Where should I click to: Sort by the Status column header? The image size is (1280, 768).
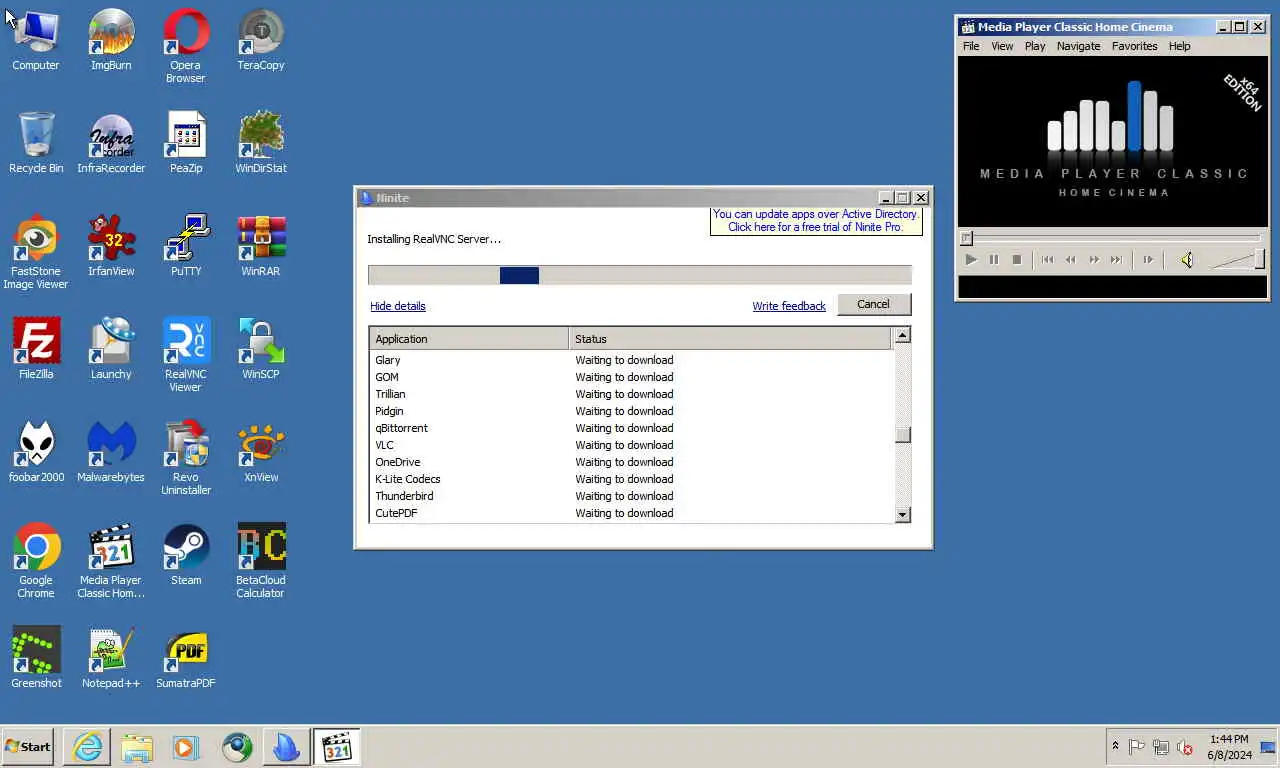coord(730,339)
